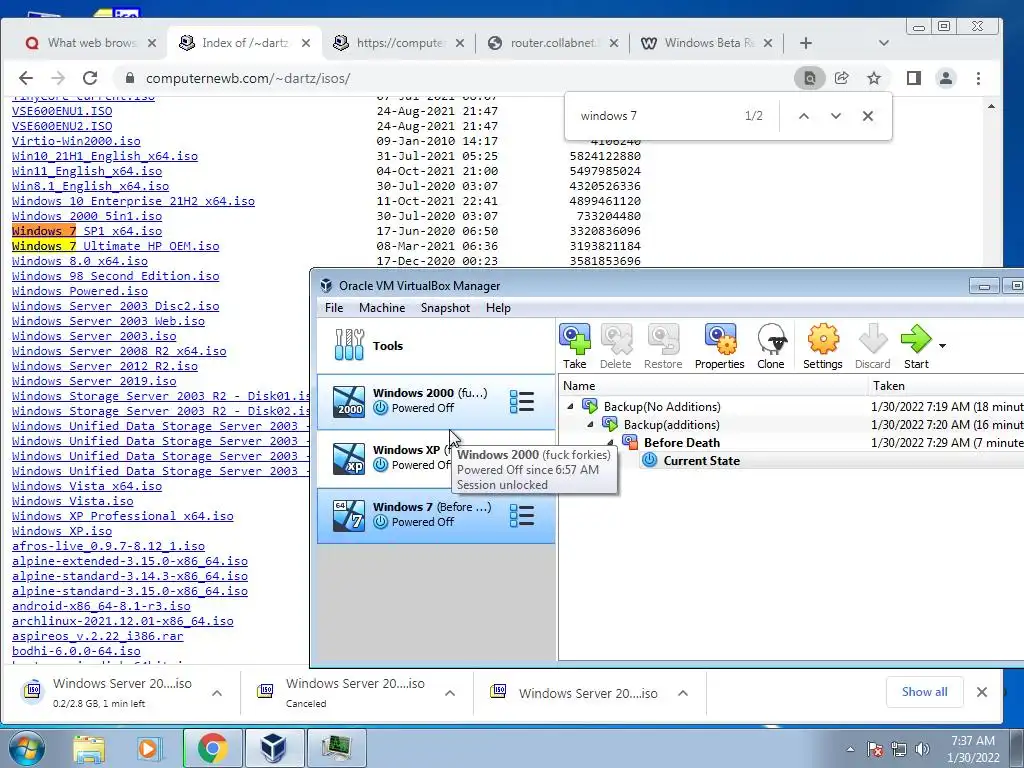This screenshot has width=1024, height=768.
Task: Click Show all downloads button
Action: coord(924,692)
